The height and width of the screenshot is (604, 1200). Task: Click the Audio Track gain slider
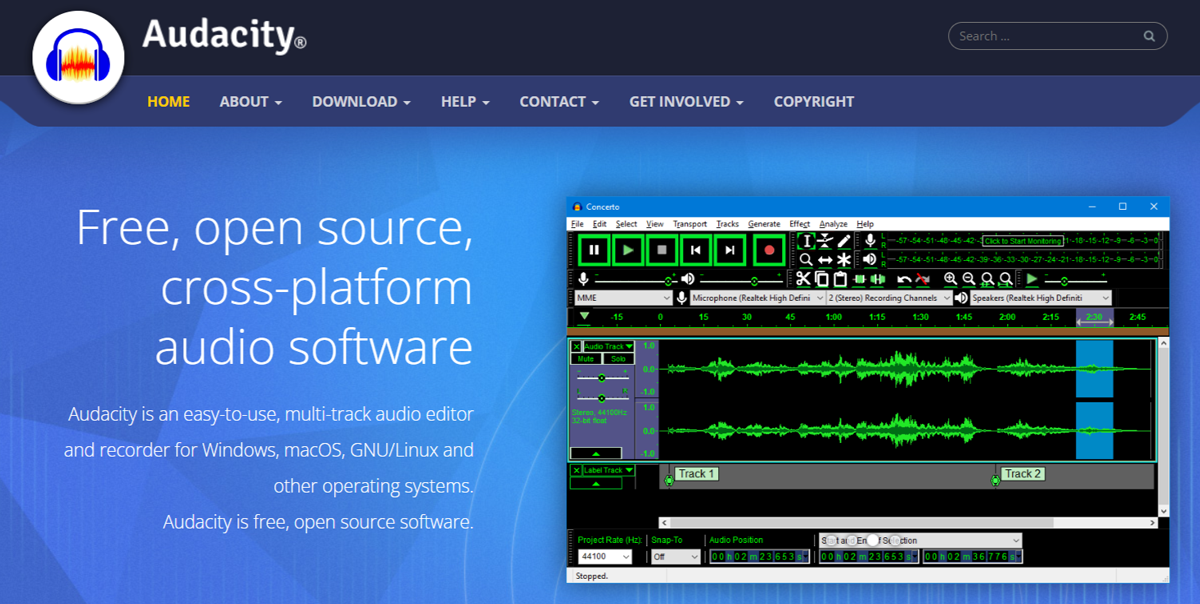coord(601,377)
